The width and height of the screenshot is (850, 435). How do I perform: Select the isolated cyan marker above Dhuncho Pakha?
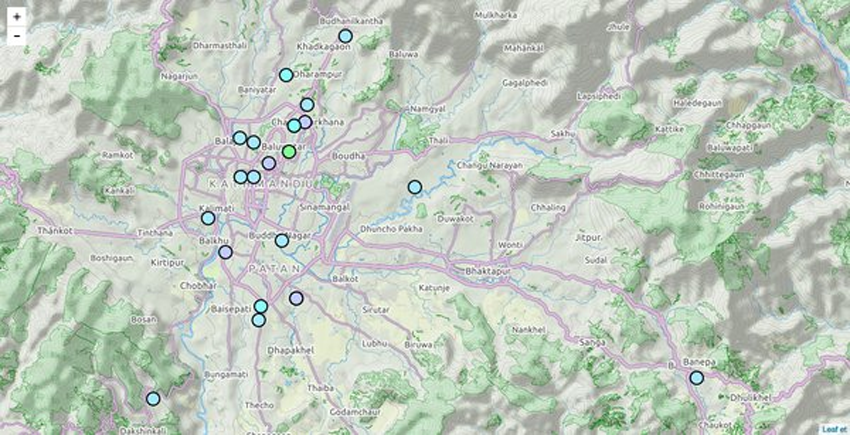pyautogui.click(x=414, y=187)
